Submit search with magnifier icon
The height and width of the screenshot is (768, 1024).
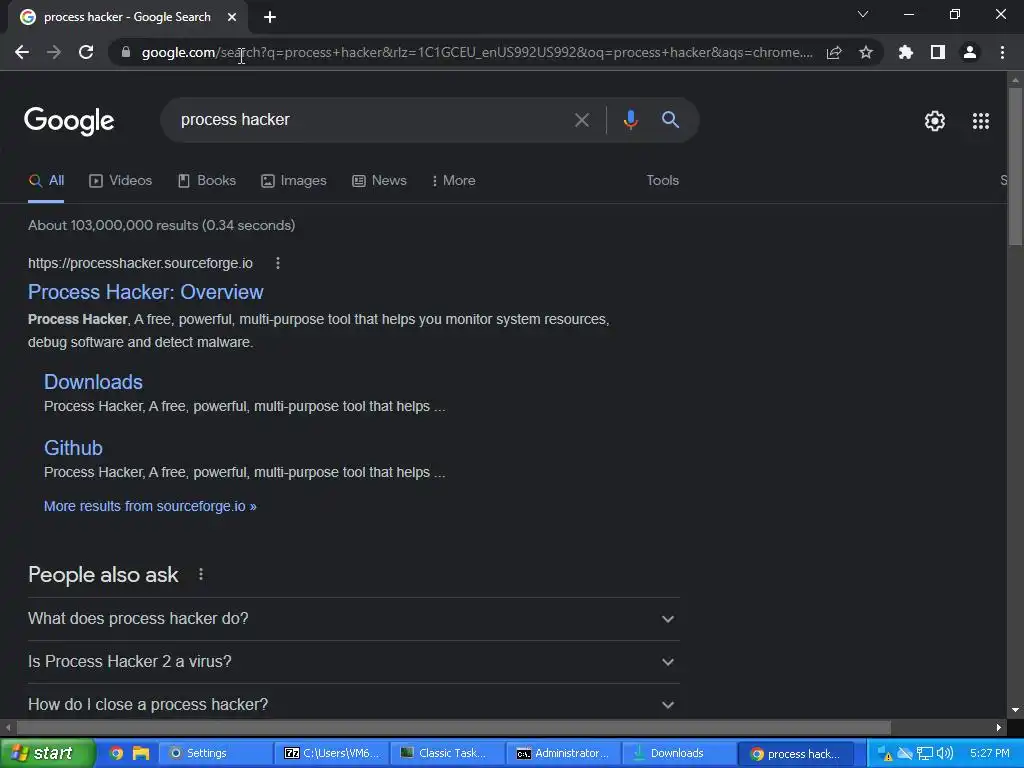[x=670, y=120]
